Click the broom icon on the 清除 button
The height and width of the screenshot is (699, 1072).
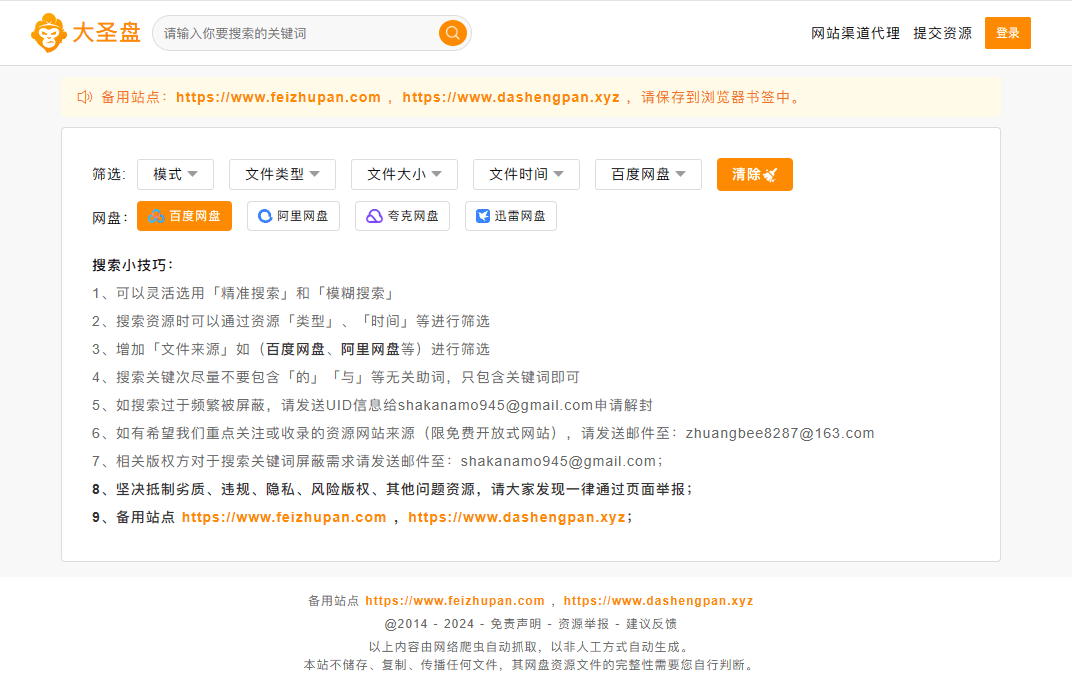tap(769, 174)
